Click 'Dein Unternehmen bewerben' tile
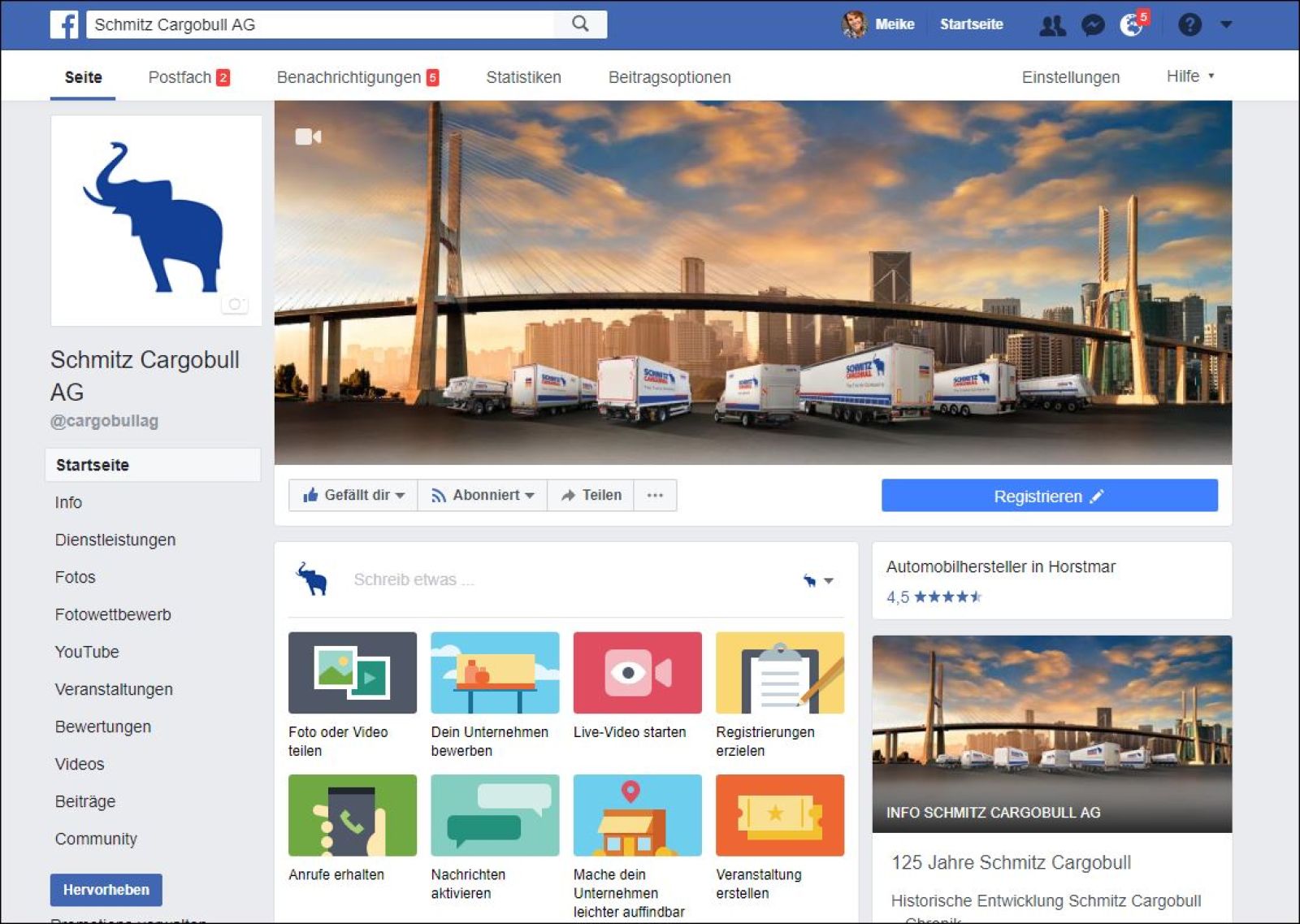This screenshot has height=924, width=1300. pyautogui.click(x=495, y=695)
